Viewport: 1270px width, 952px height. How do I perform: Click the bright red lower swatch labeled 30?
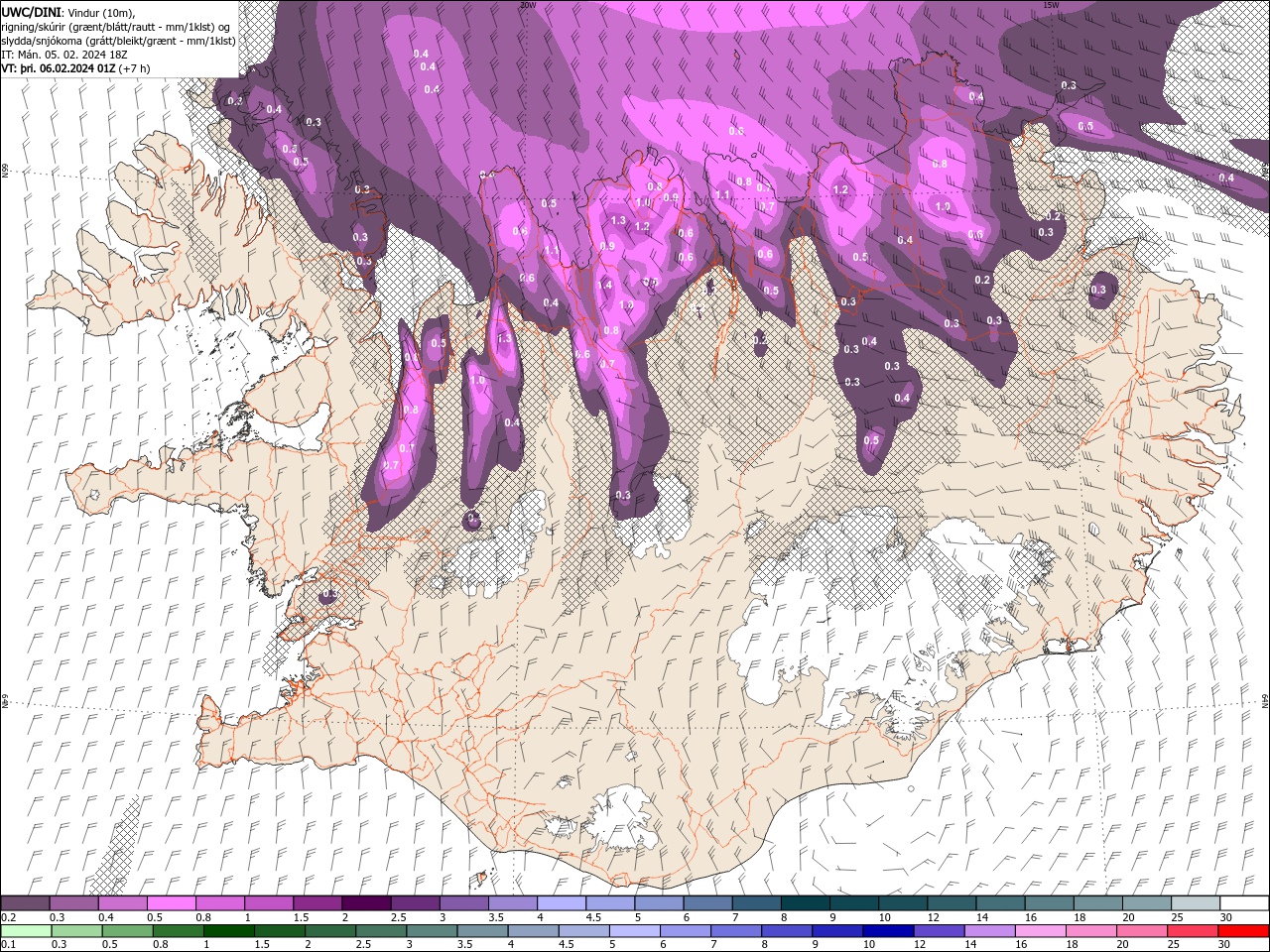(1242, 931)
